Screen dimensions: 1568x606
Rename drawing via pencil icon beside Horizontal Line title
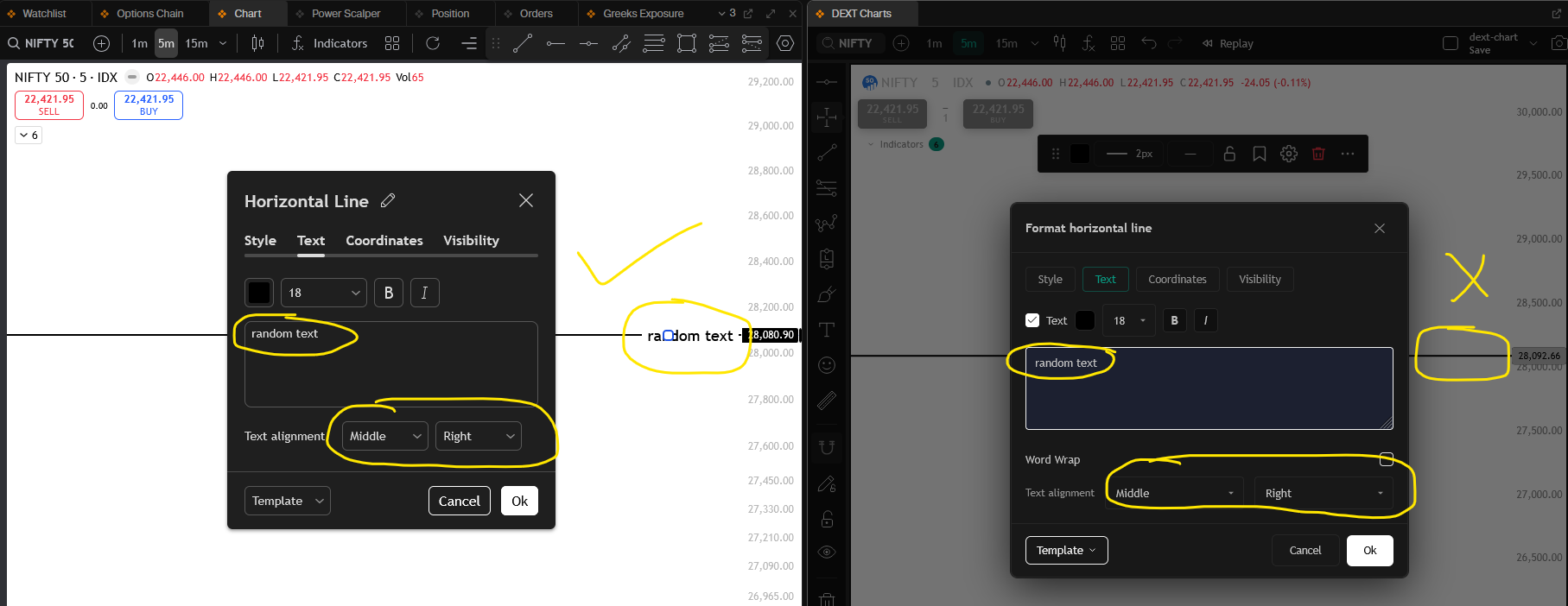click(388, 200)
